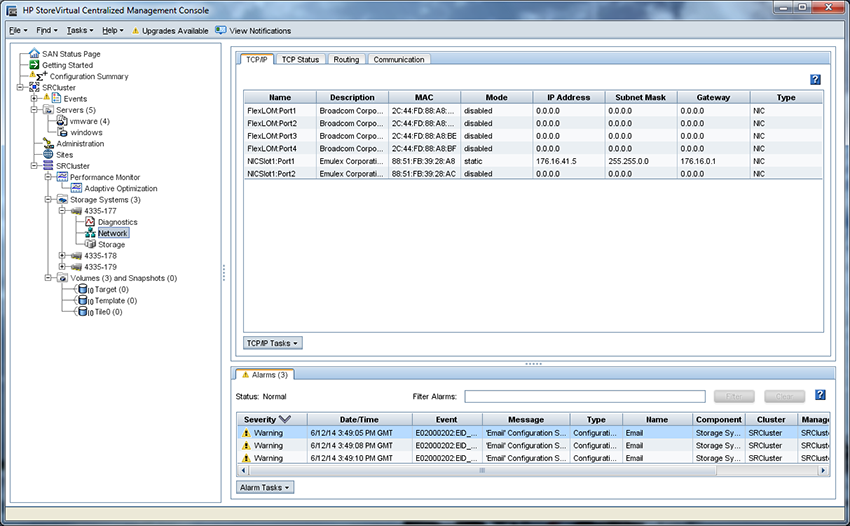Open the Diagnostics icon
This screenshot has height=526, width=850.
point(90,222)
